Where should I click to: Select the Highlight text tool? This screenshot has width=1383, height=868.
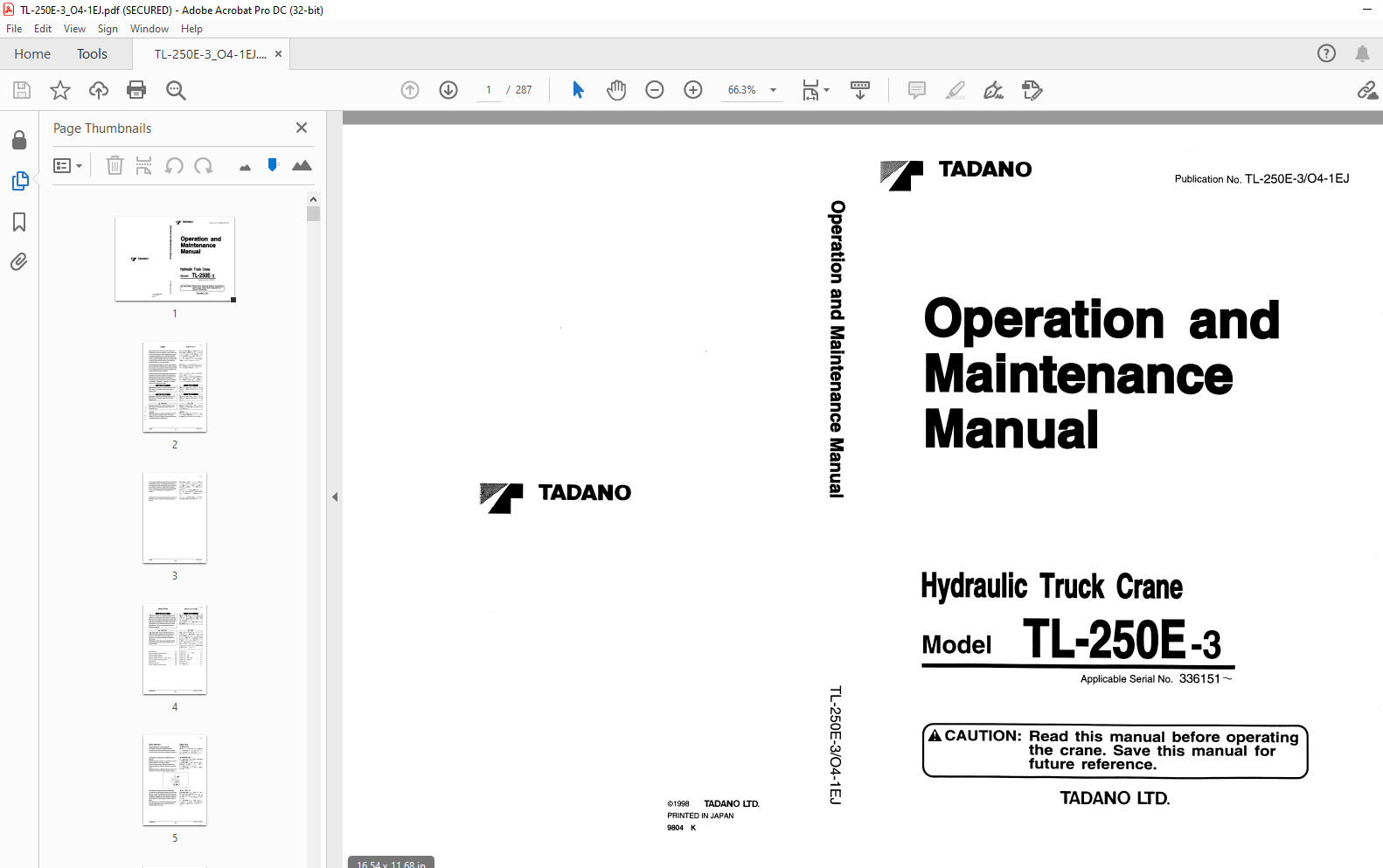tap(956, 90)
